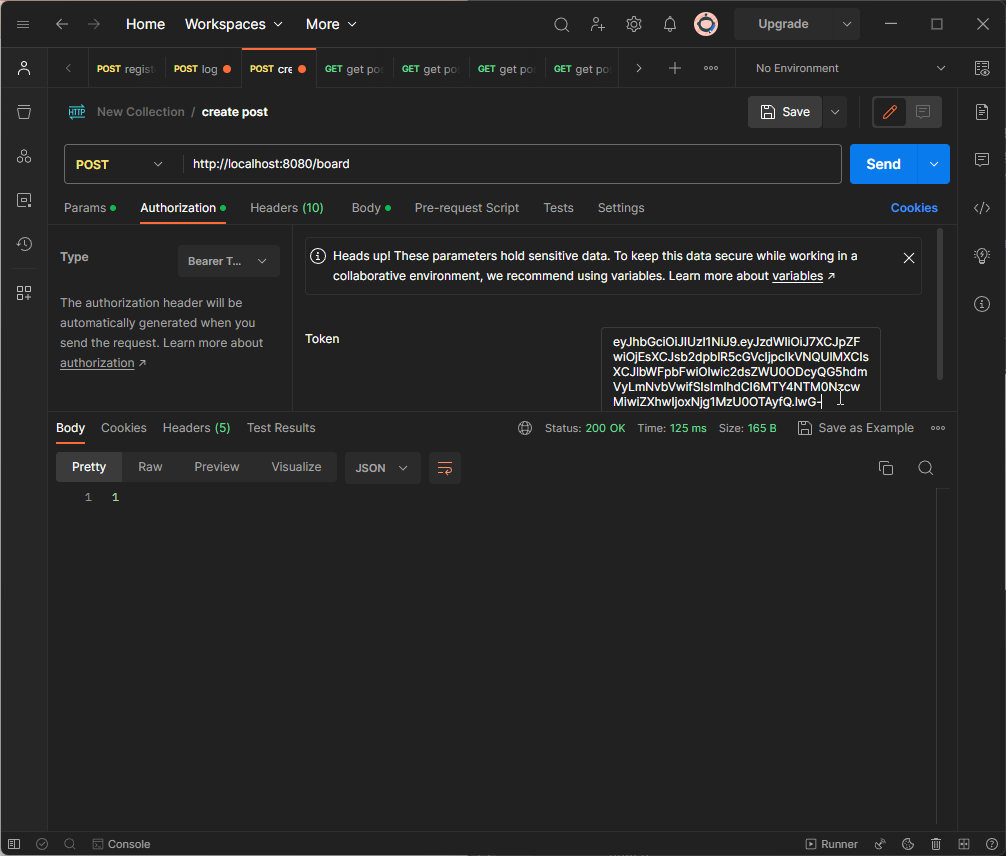The height and width of the screenshot is (856, 1006).
Task: Change the POST method dropdown
Action: pyautogui.click(x=119, y=164)
